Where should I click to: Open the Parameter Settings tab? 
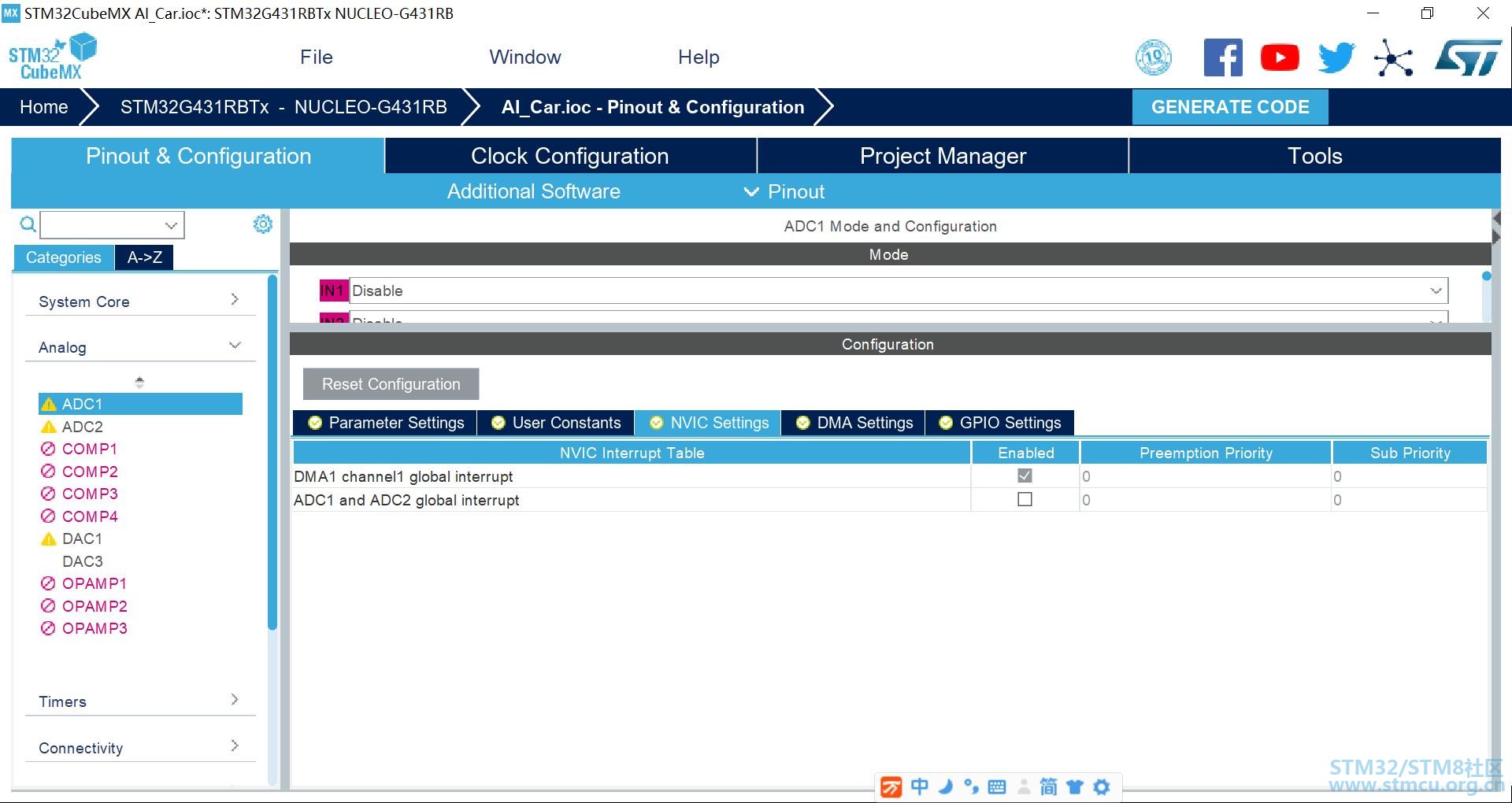coord(385,423)
